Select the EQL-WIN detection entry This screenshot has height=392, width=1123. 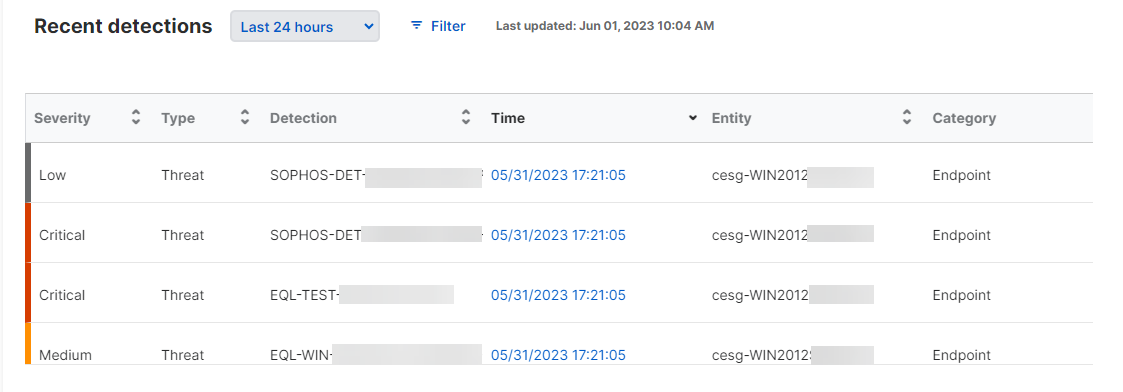pyautogui.click(x=376, y=355)
